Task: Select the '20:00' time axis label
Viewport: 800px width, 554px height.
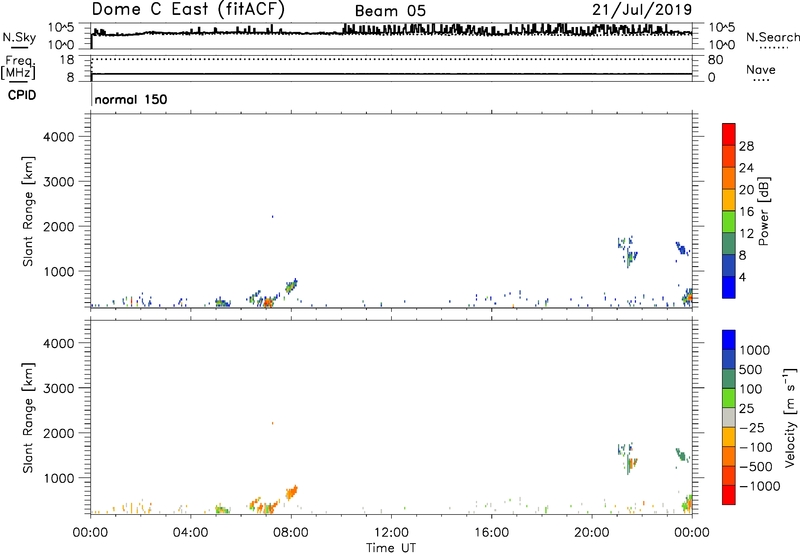Action: [x=592, y=533]
